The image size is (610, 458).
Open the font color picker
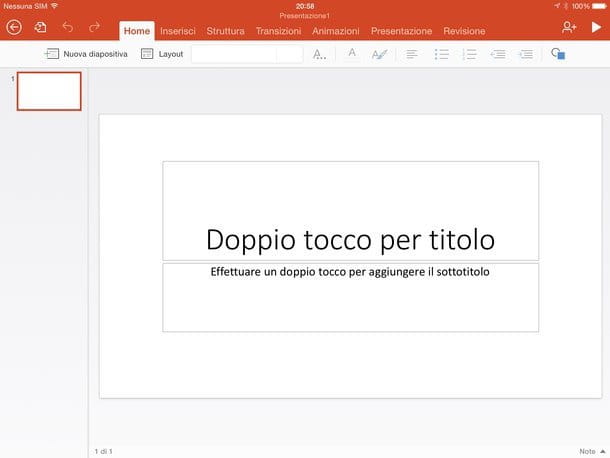[x=352, y=54]
